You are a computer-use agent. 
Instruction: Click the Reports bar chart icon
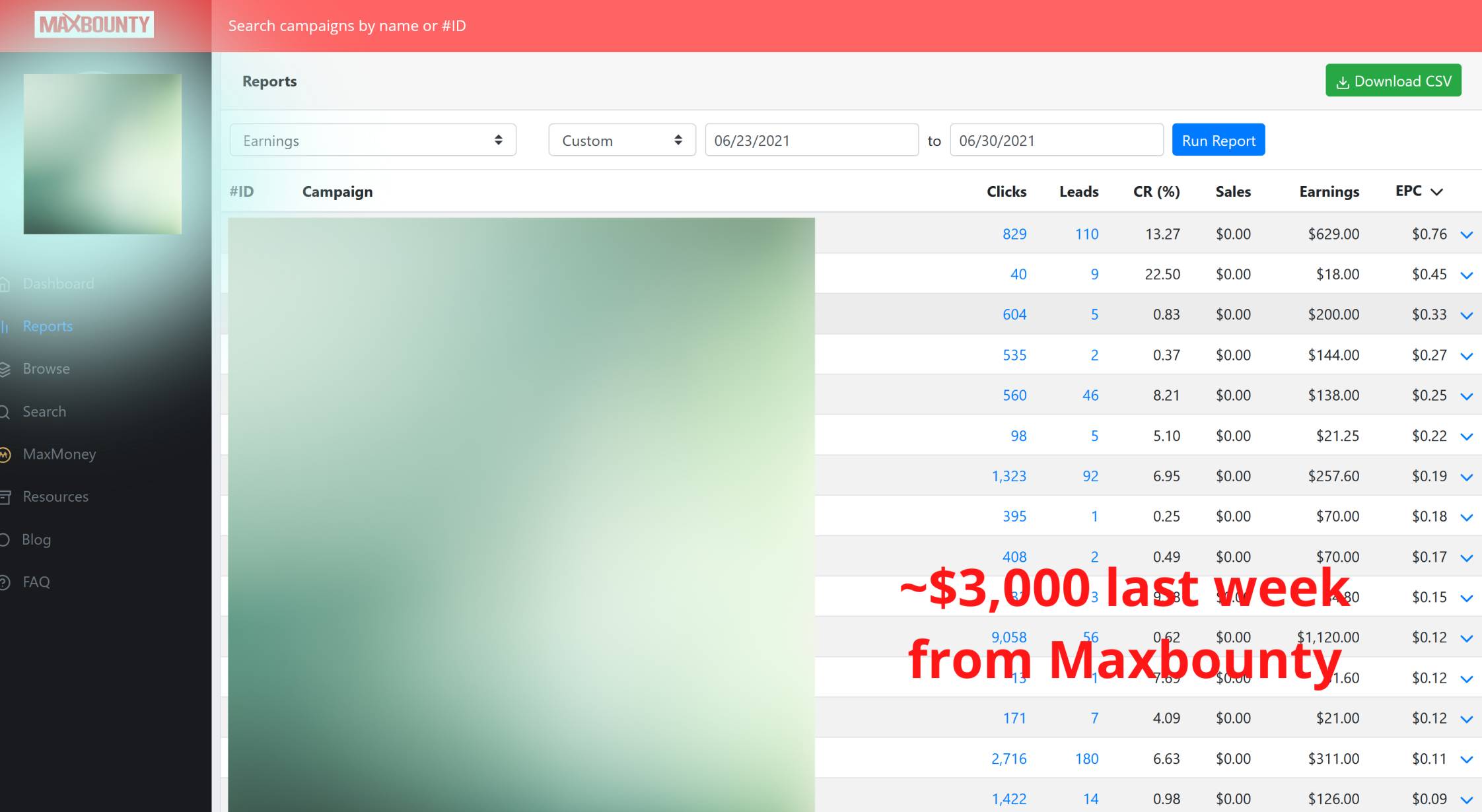[5, 326]
